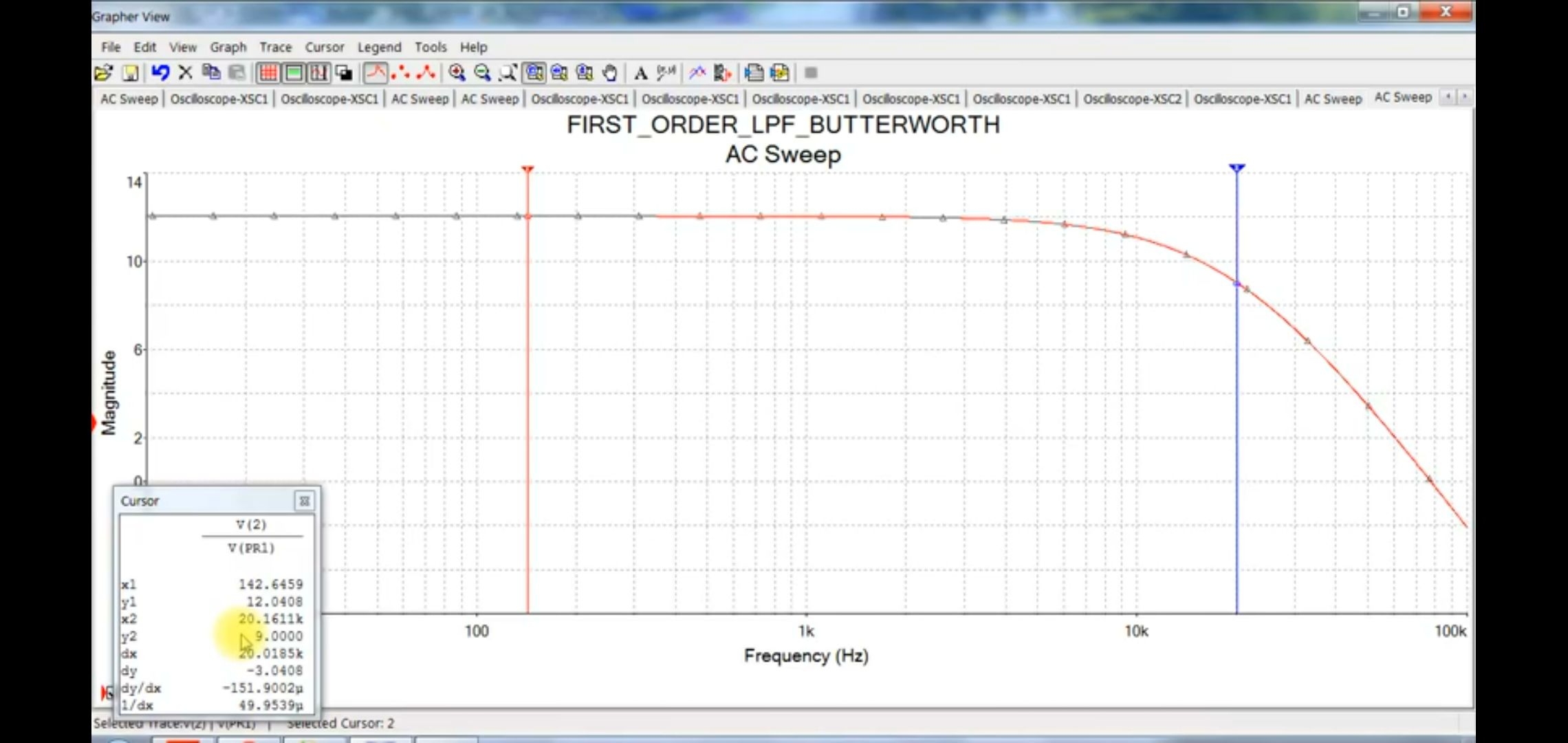Click the Copy graph icon

point(211,73)
